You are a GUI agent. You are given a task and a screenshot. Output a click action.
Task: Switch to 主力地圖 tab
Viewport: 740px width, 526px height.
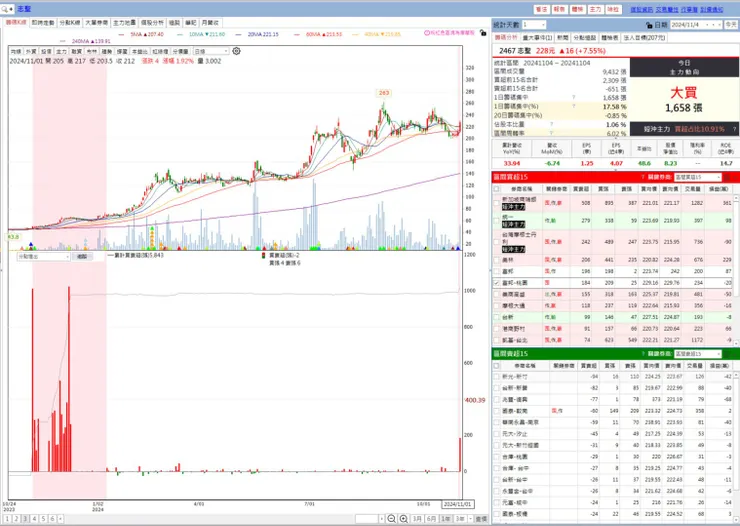click(x=124, y=23)
